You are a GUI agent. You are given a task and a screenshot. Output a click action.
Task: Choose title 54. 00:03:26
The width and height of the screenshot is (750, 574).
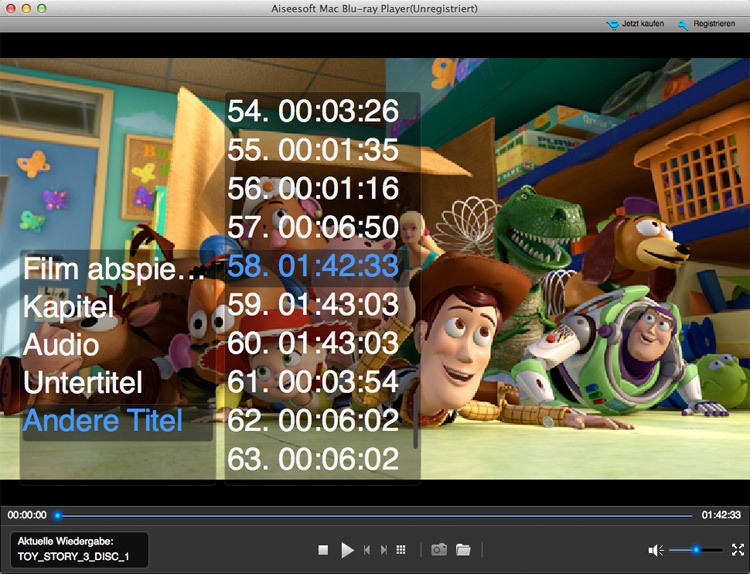tap(313, 111)
